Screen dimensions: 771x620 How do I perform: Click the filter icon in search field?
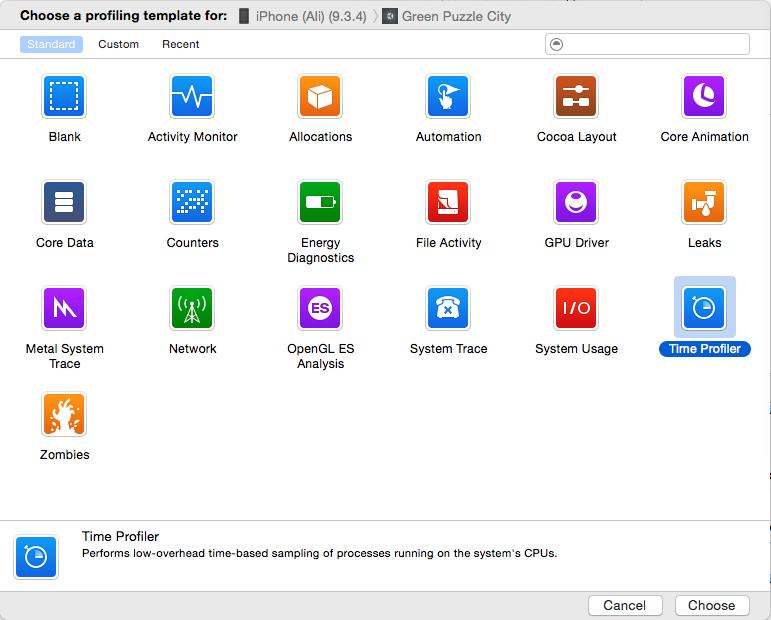coord(556,44)
